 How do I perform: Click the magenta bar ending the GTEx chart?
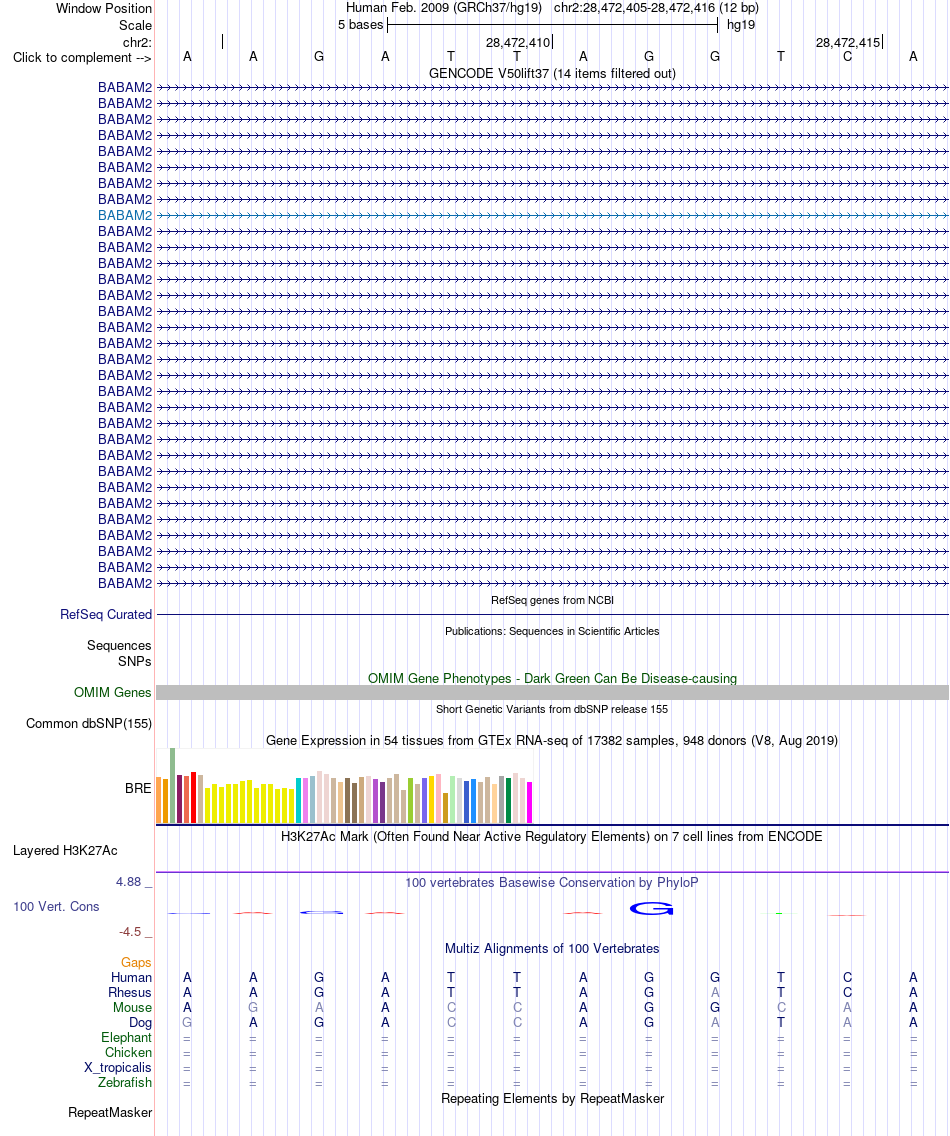(530, 803)
